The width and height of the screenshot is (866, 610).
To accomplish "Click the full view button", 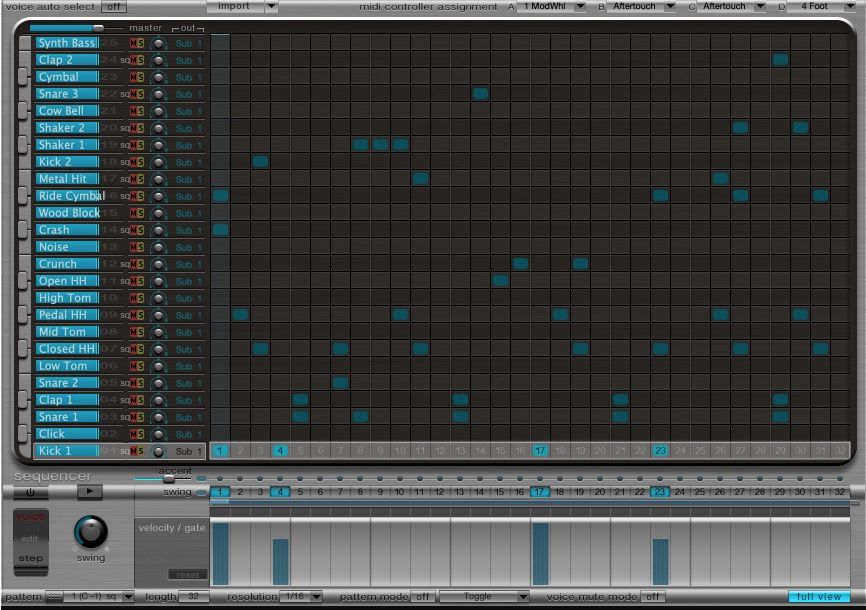I will (x=818, y=597).
